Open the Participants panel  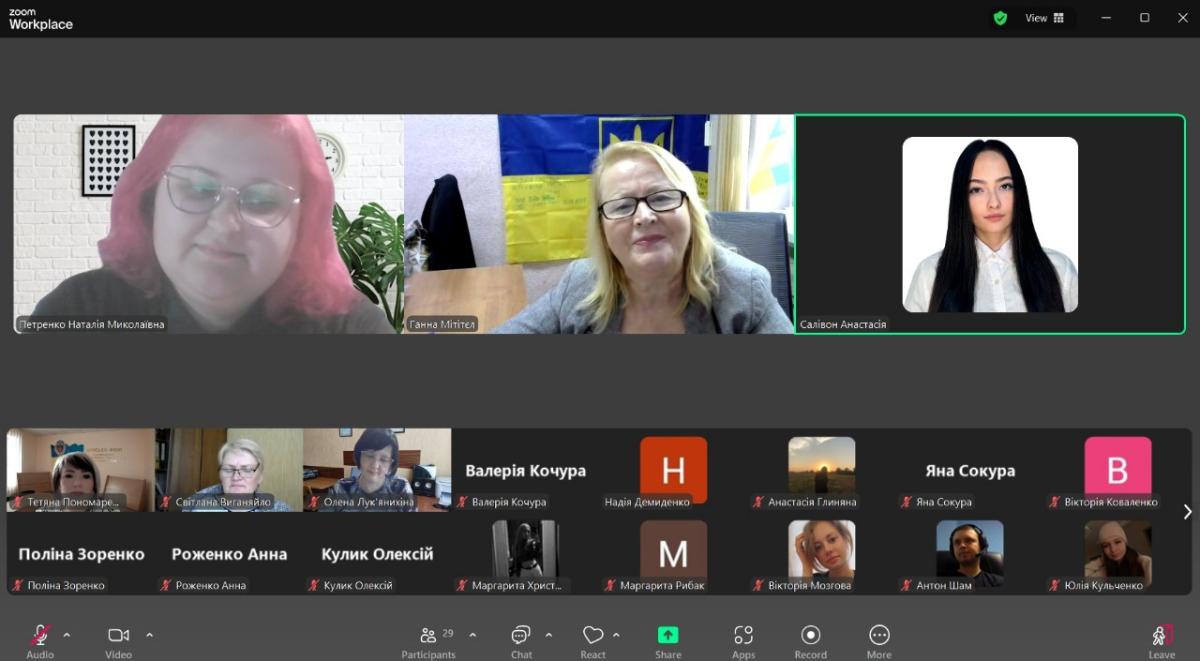[x=428, y=640]
